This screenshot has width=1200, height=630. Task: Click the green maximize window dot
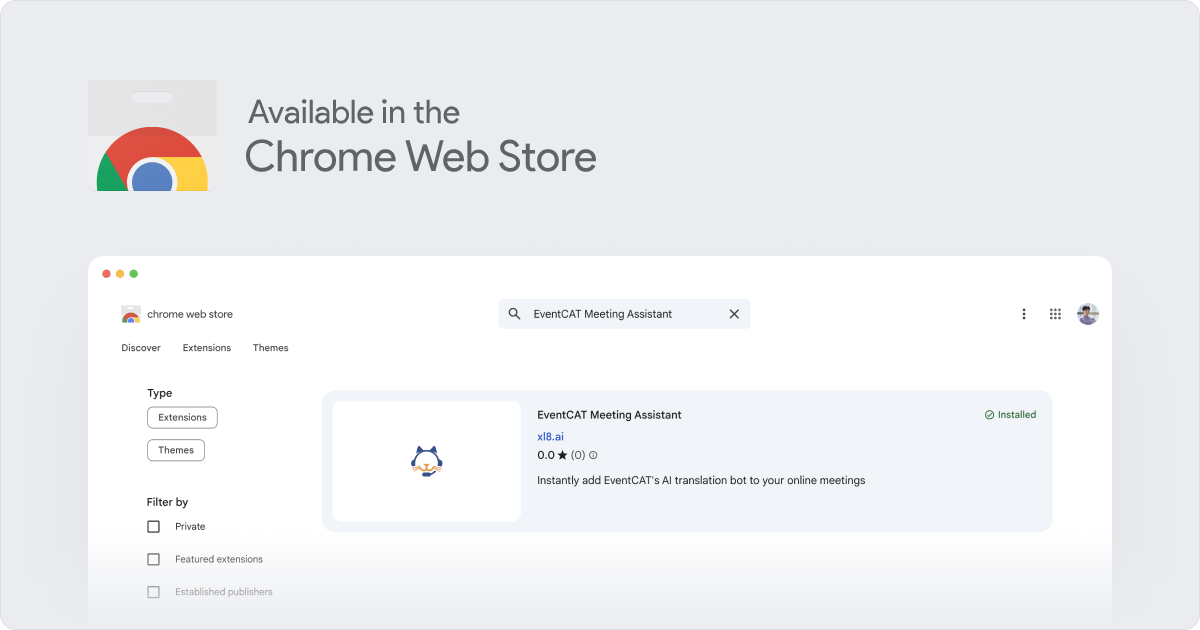click(x=134, y=274)
